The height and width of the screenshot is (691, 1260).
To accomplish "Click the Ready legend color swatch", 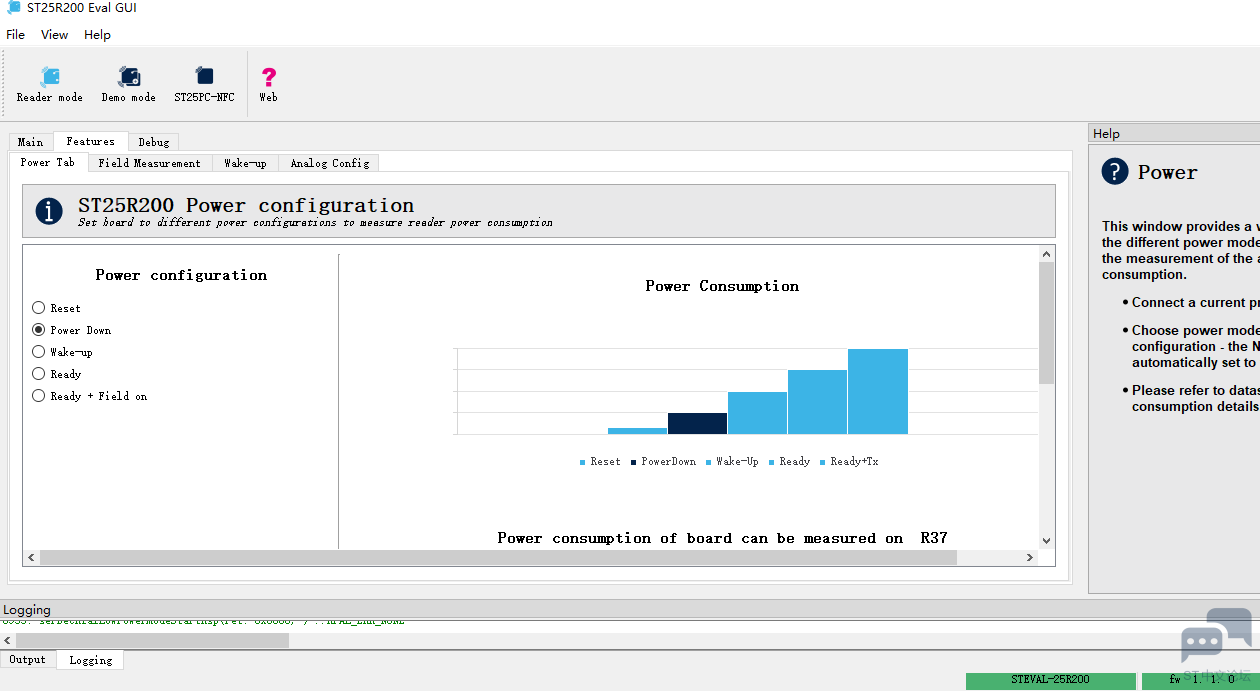I will (x=772, y=462).
